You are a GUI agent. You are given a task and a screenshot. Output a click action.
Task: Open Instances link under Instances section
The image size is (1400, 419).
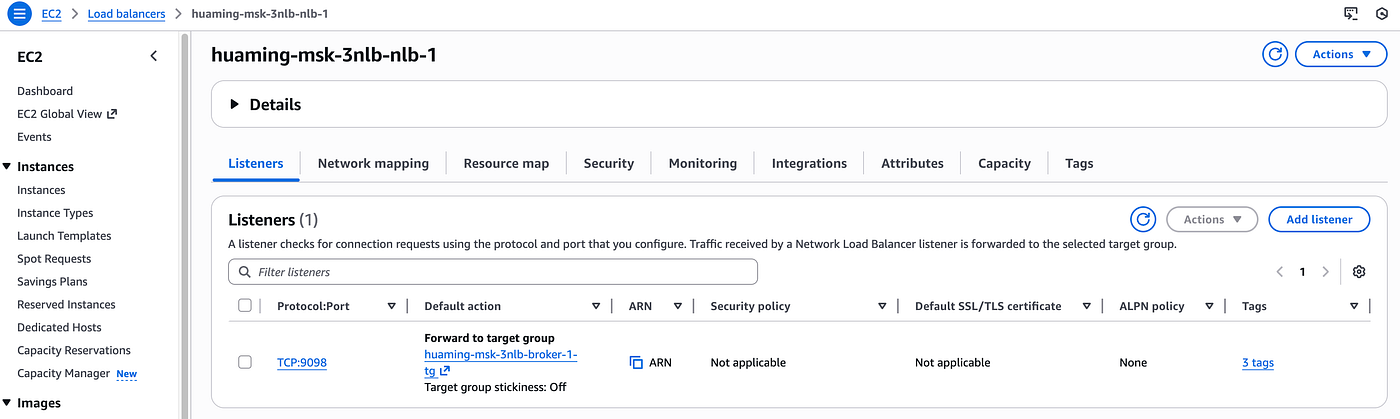(x=41, y=190)
